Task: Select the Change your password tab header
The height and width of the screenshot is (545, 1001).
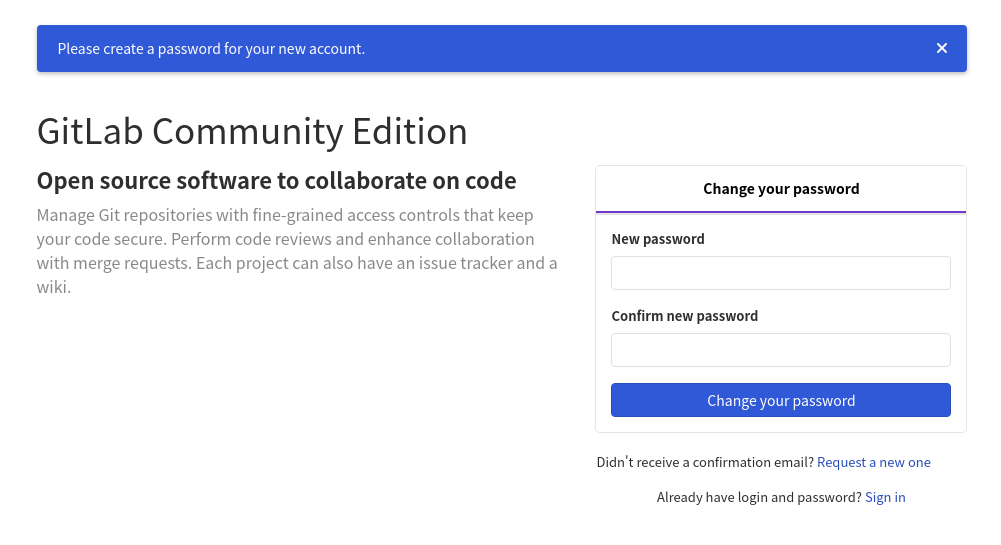Action: tap(780, 188)
